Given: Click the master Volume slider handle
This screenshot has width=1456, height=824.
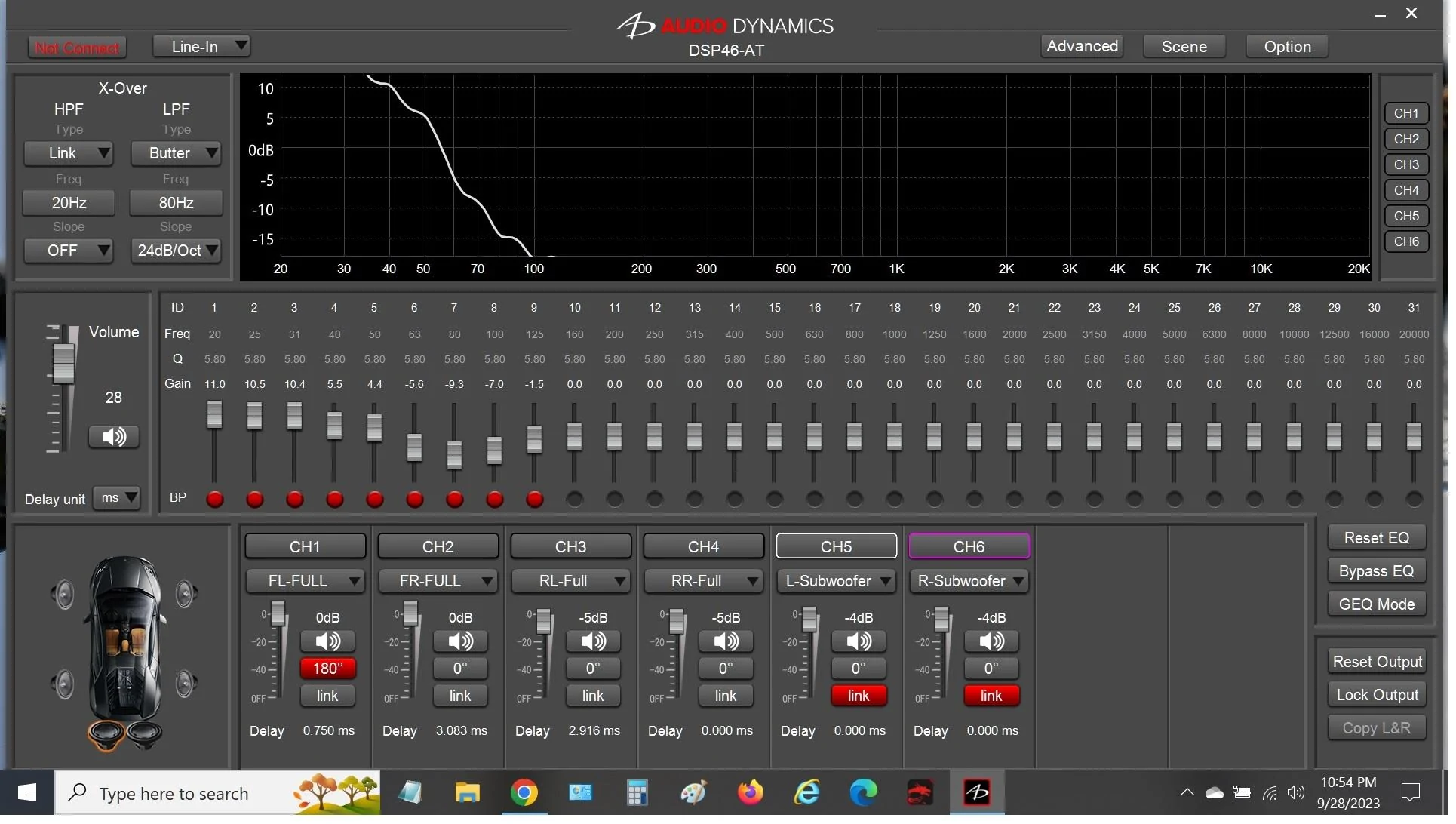Looking at the screenshot, I should tap(63, 364).
